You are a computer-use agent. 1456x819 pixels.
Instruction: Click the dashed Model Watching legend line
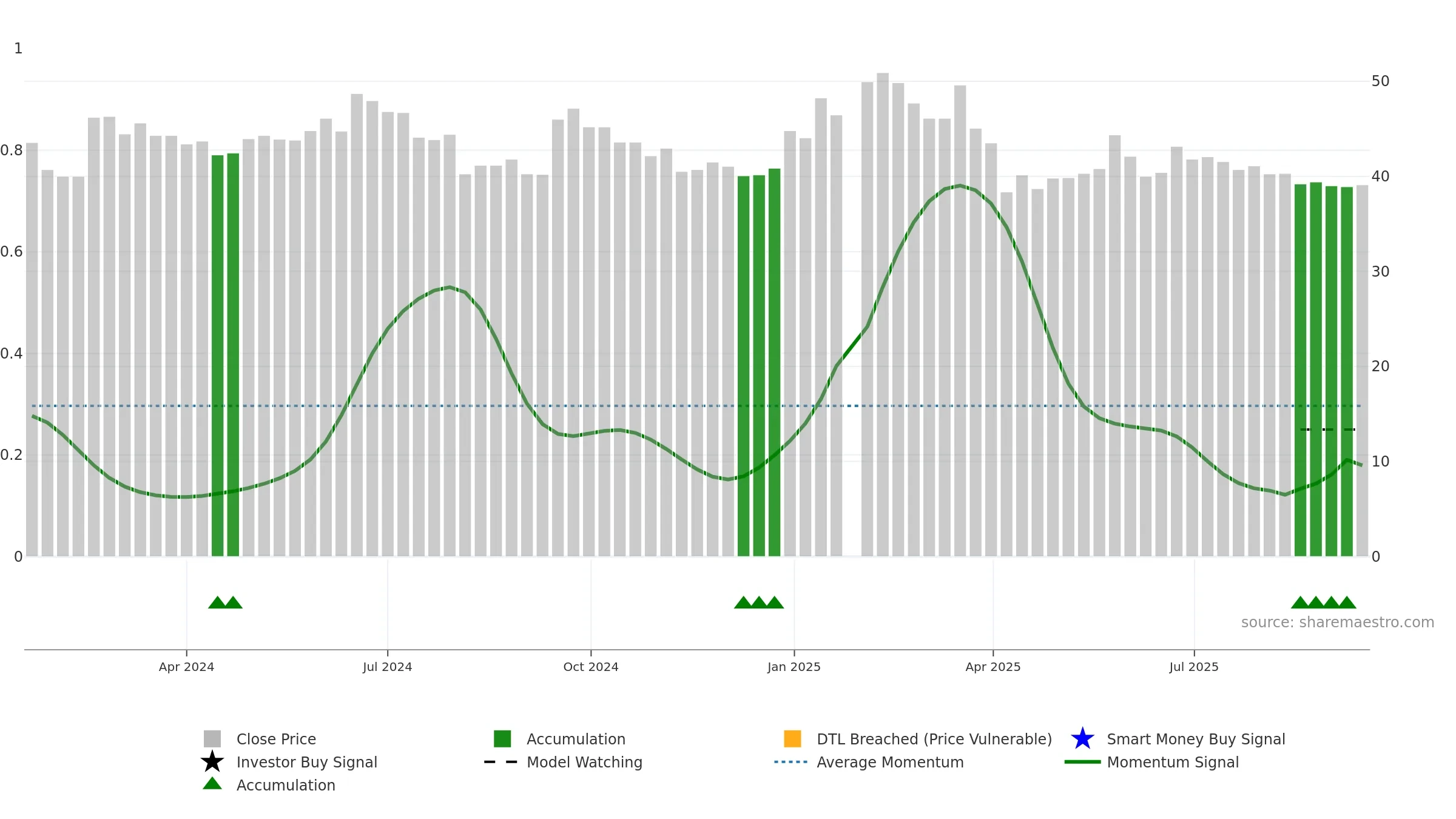coord(501,762)
